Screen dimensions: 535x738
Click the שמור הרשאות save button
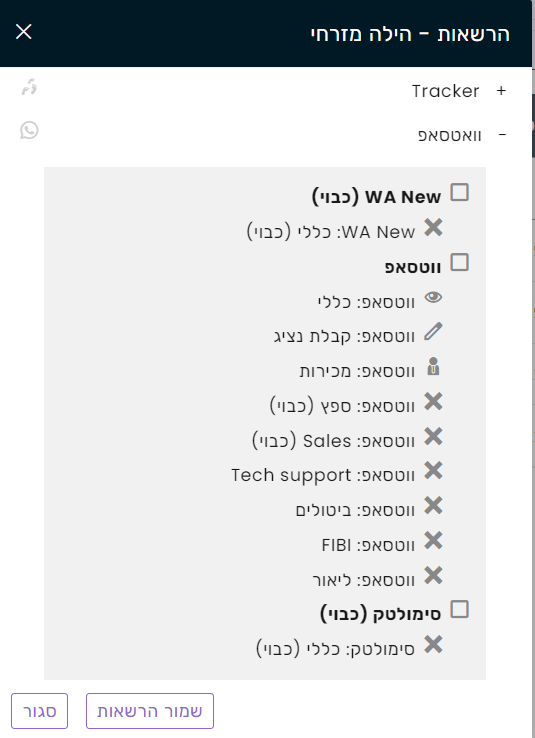(x=150, y=711)
